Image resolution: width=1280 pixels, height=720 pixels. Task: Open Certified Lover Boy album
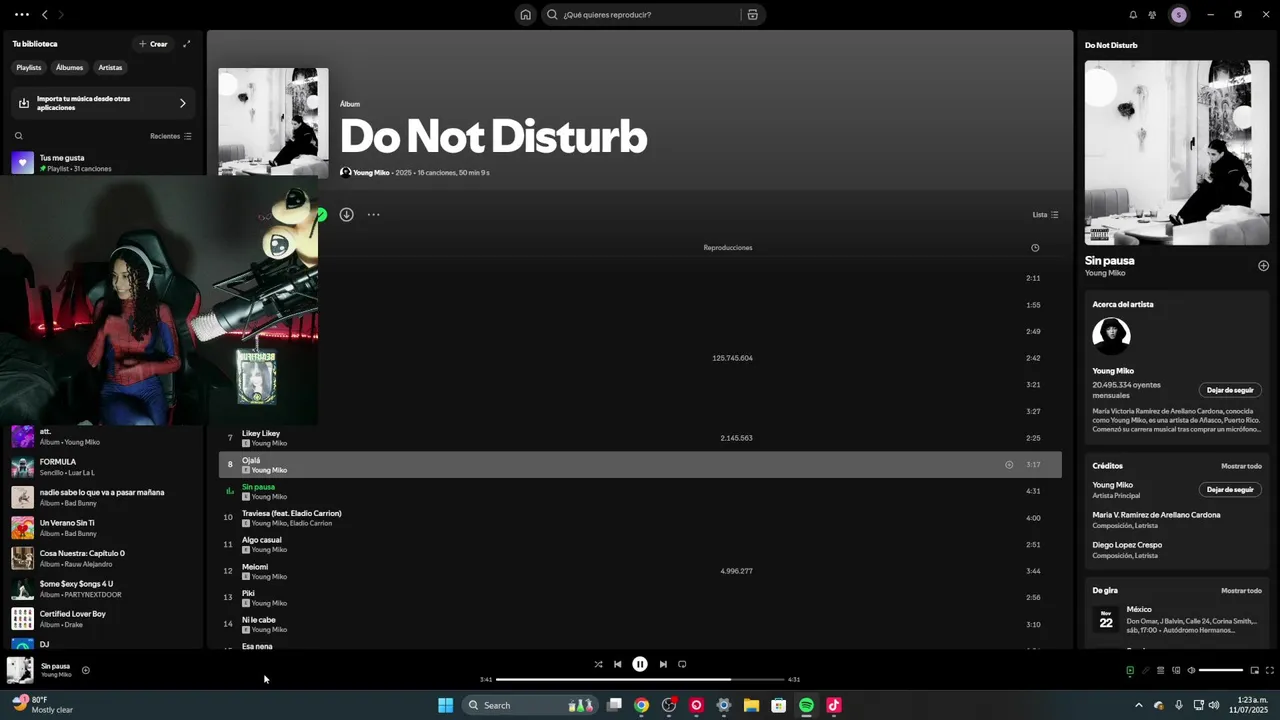(x=105, y=619)
